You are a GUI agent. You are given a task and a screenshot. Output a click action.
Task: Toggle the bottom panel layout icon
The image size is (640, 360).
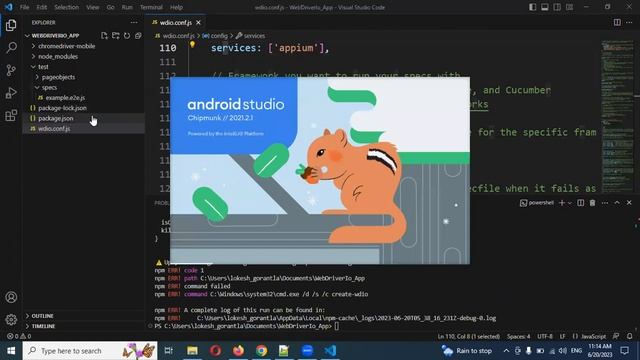(x=545, y=7)
